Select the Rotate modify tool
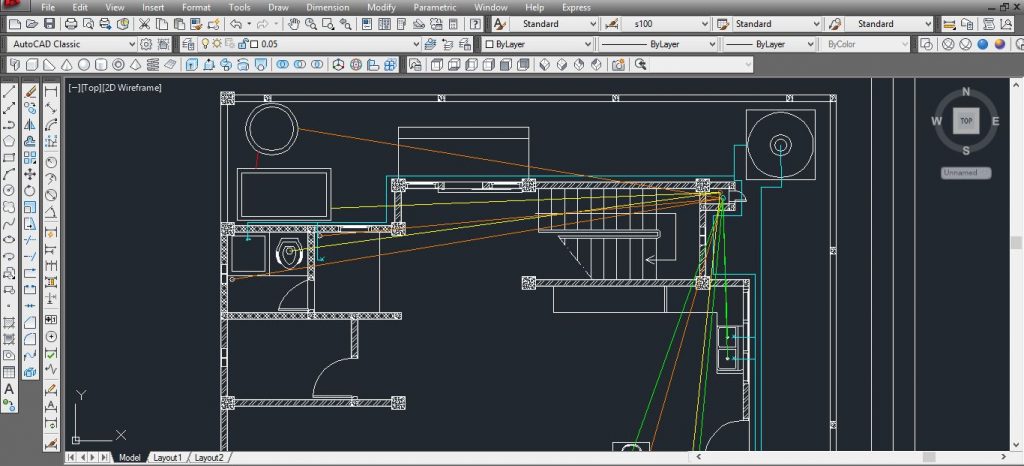 [x=30, y=191]
